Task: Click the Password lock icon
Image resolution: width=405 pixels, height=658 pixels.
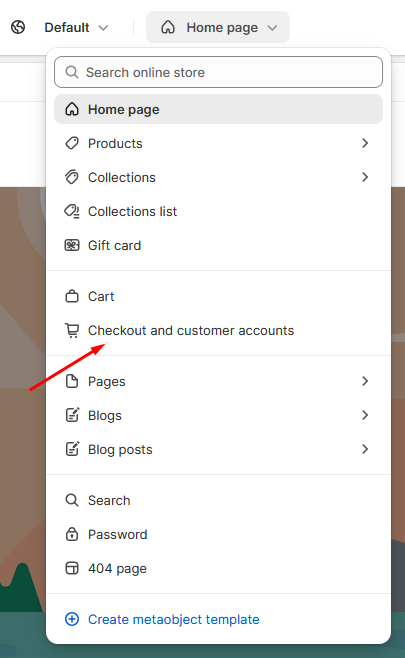Action: [x=72, y=534]
